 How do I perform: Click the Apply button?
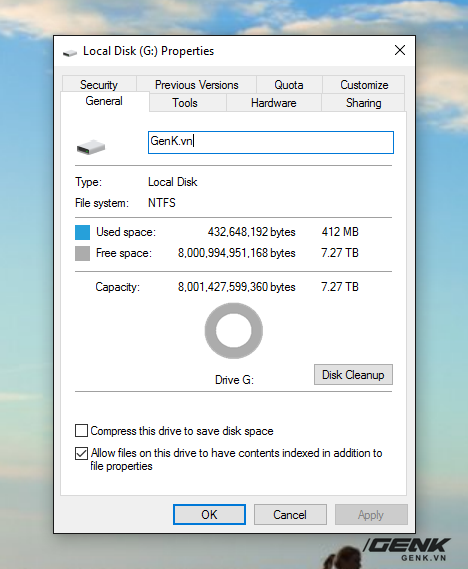[371, 514]
